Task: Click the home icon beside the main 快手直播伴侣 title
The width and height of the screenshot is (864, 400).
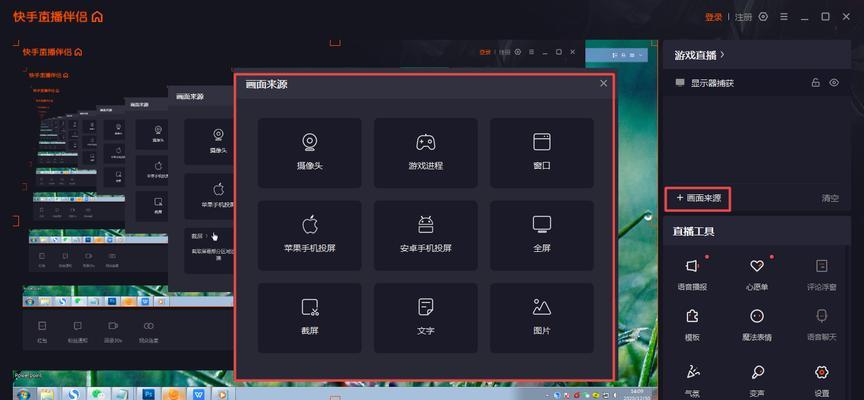Action: (x=98, y=17)
